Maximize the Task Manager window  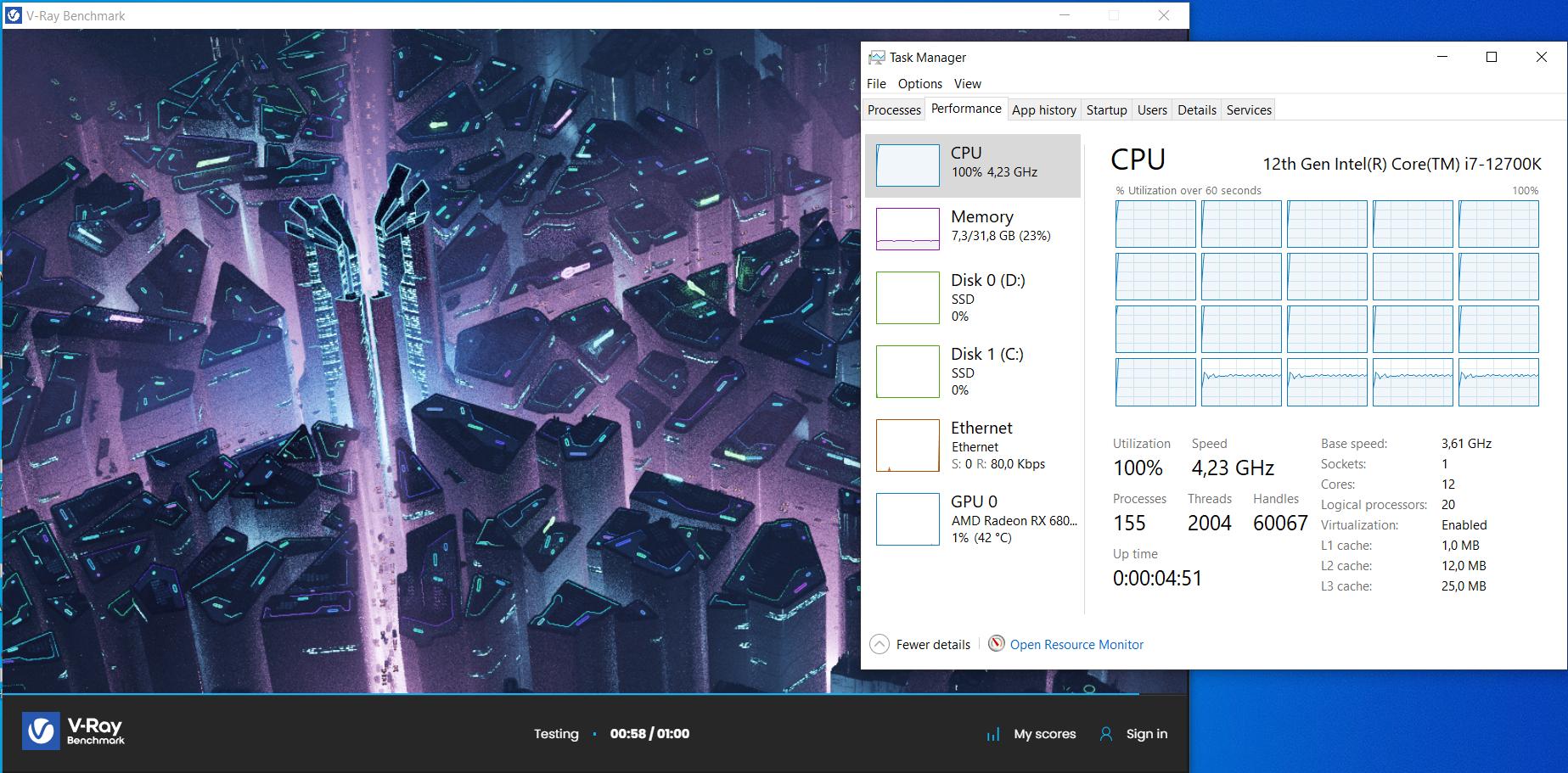(x=1492, y=57)
